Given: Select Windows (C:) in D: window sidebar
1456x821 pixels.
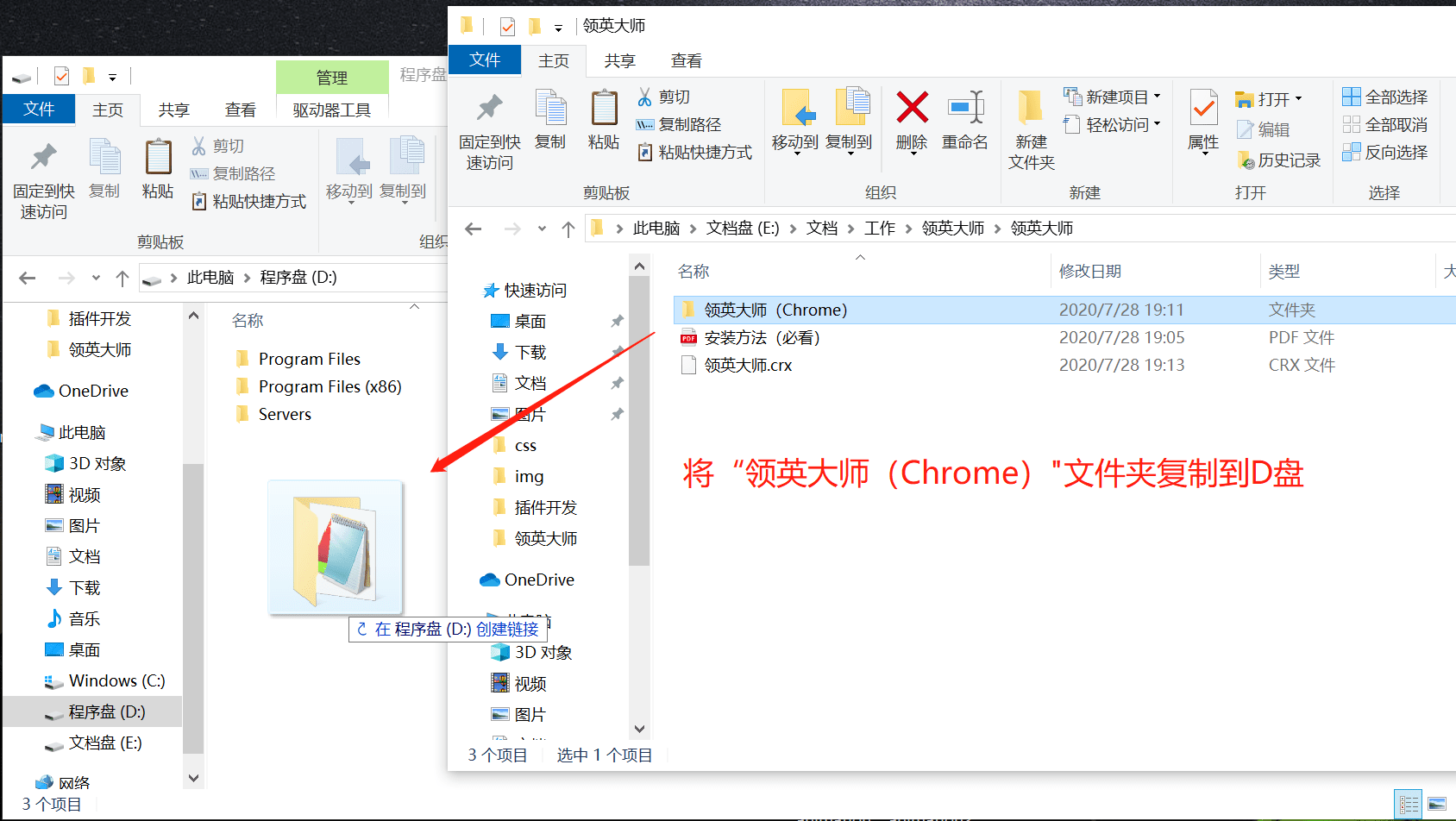Looking at the screenshot, I should [x=104, y=680].
